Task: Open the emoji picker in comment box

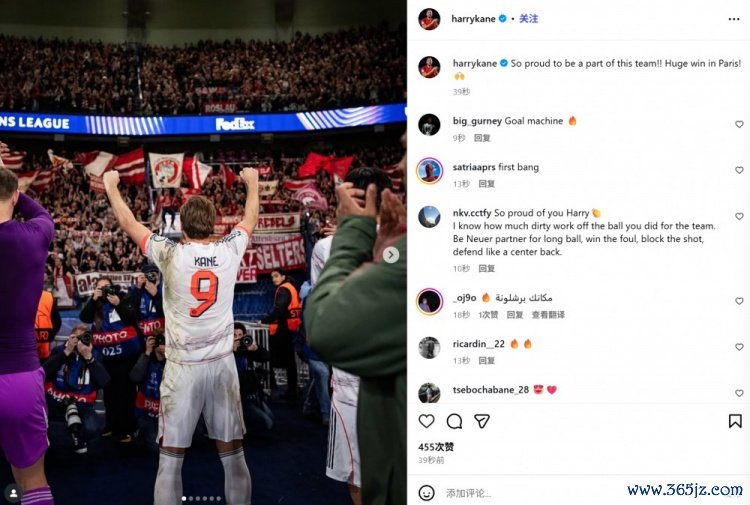Action: [x=427, y=493]
